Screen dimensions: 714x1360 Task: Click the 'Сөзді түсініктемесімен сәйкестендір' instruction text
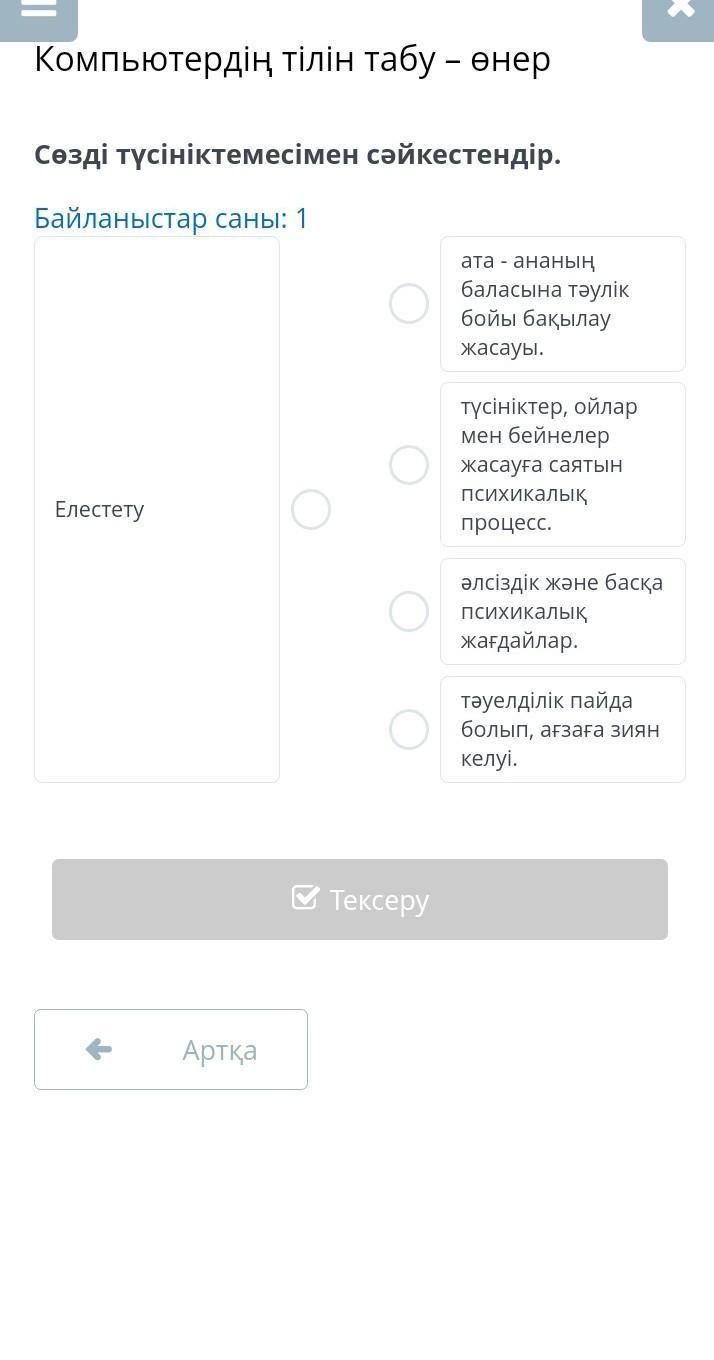[x=298, y=155]
